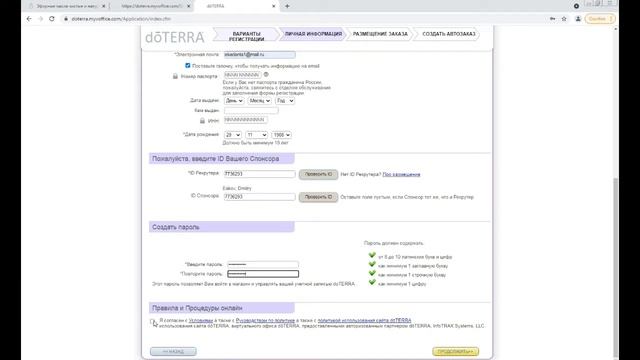Click the site lock icon in address bar
The width and height of the screenshot is (640, 360).
66,19
